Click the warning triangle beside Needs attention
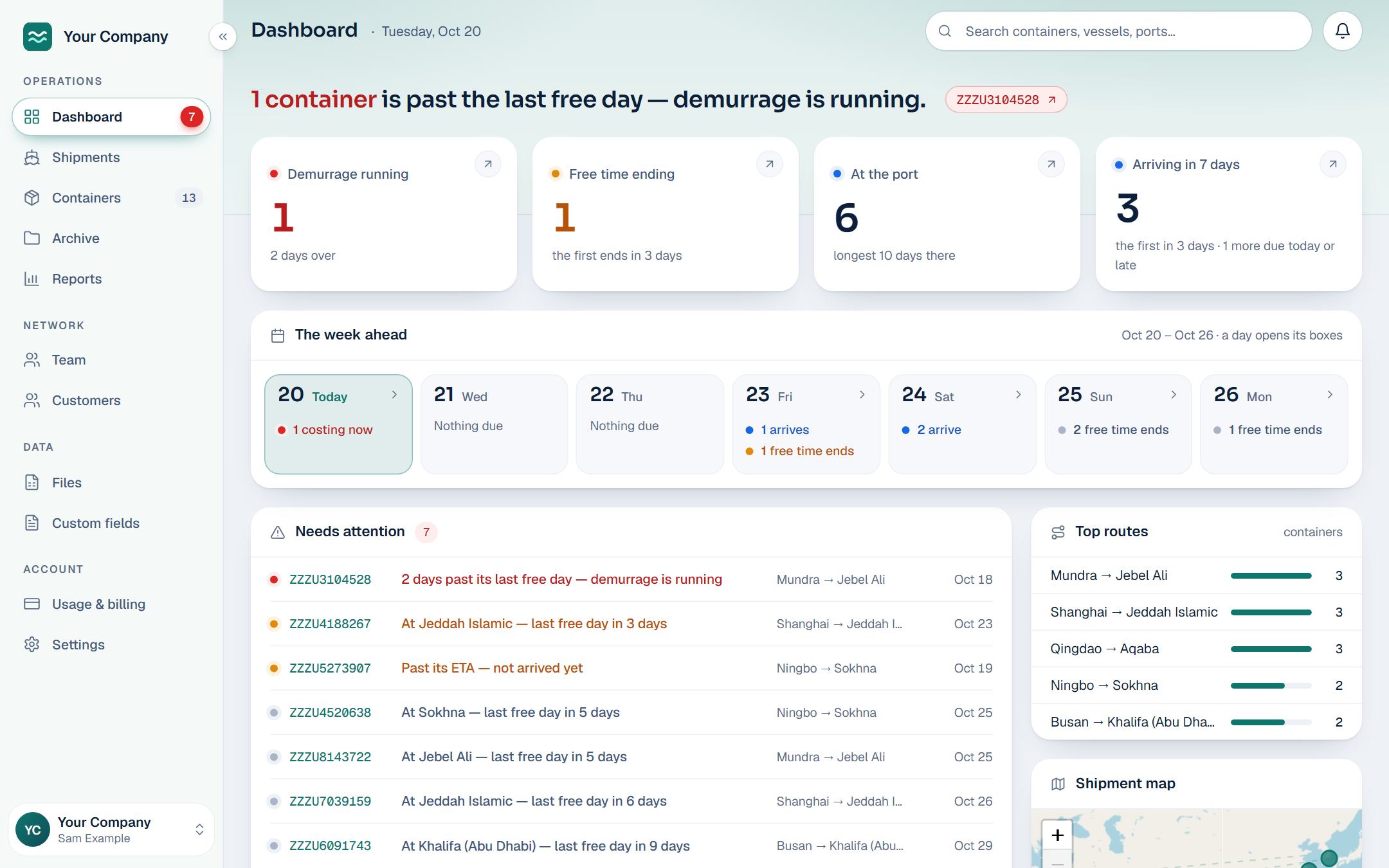 point(278,532)
